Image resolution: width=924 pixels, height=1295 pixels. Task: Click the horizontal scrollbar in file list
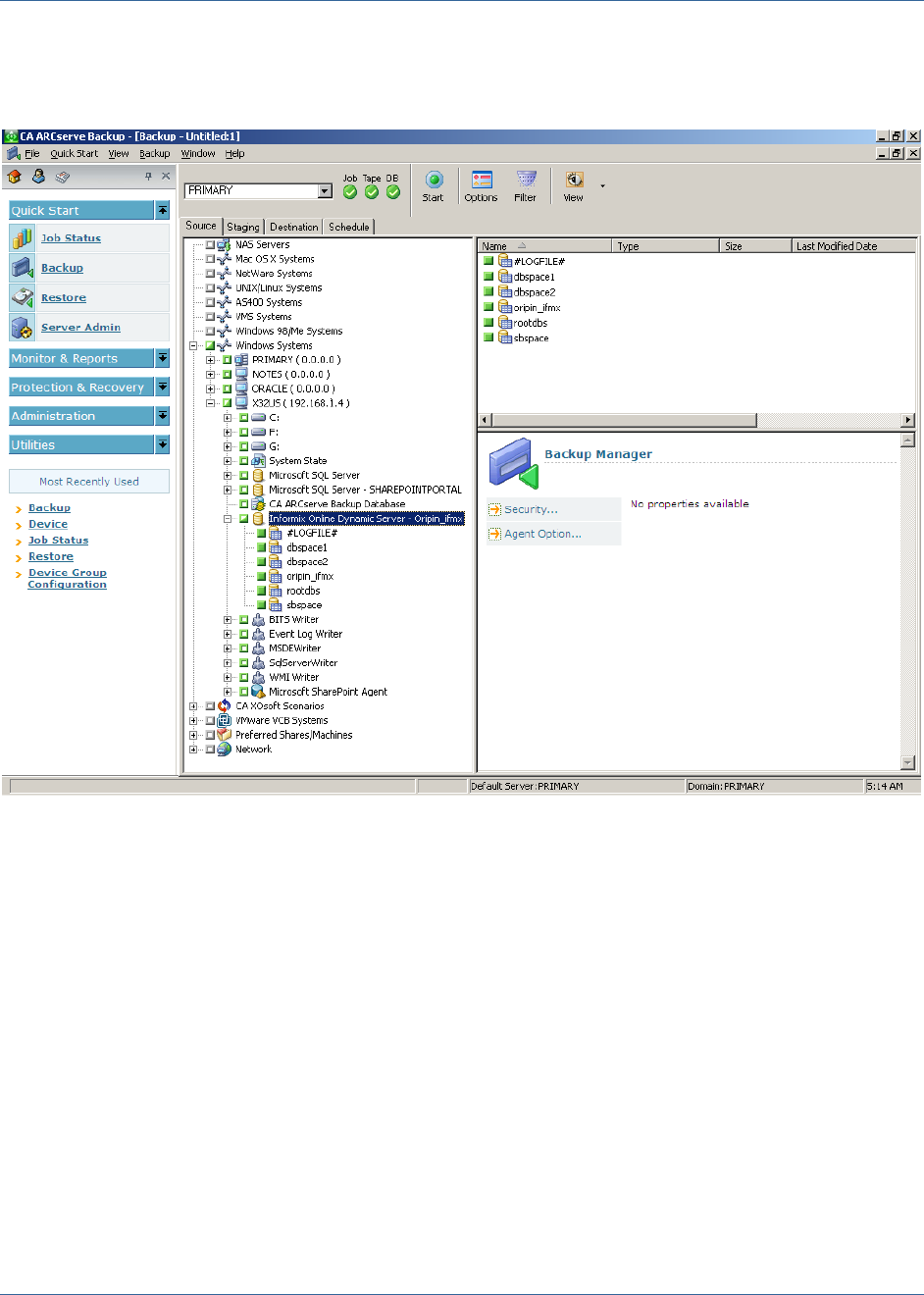coord(624,420)
